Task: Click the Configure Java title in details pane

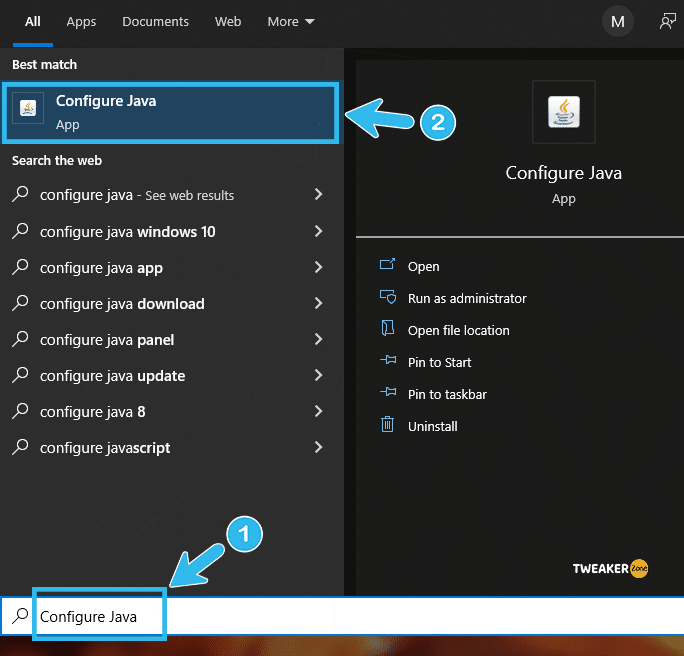Action: click(564, 173)
